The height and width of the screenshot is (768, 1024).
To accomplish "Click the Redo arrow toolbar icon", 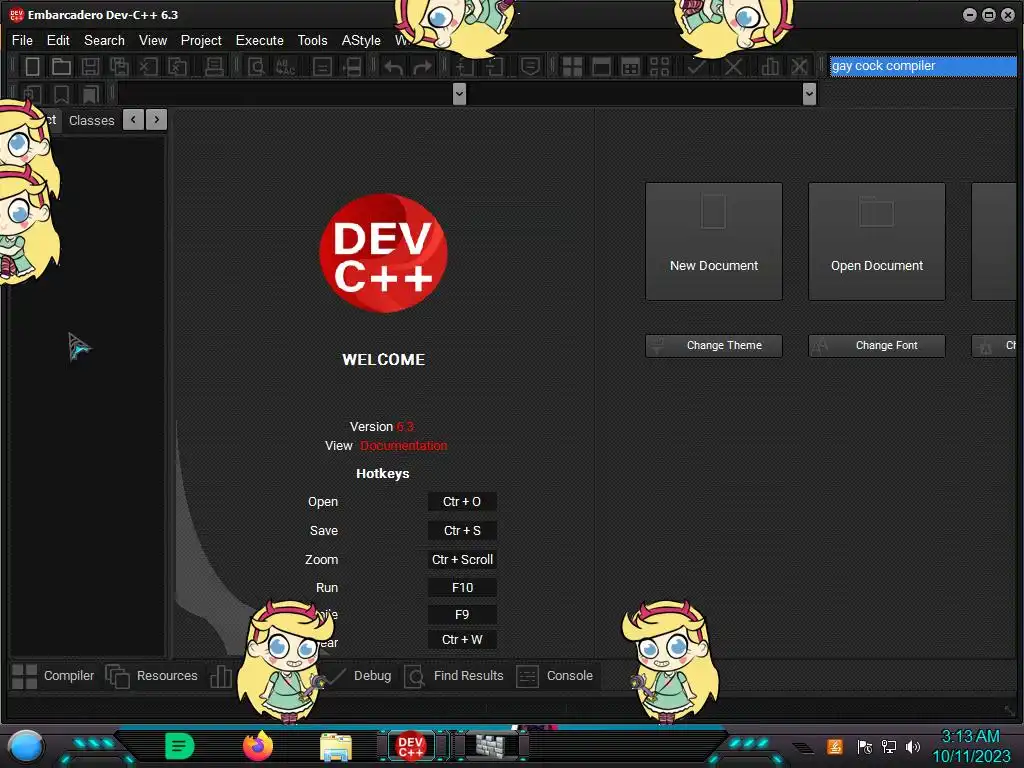I will (423, 67).
